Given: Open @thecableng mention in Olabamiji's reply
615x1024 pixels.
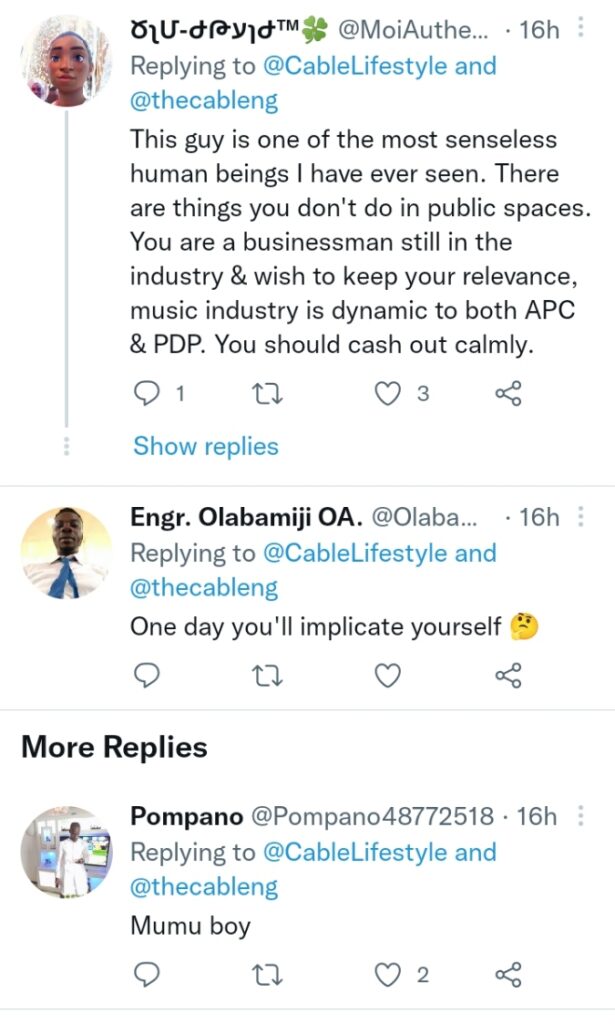Looking at the screenshot, I should pos(205,587).
